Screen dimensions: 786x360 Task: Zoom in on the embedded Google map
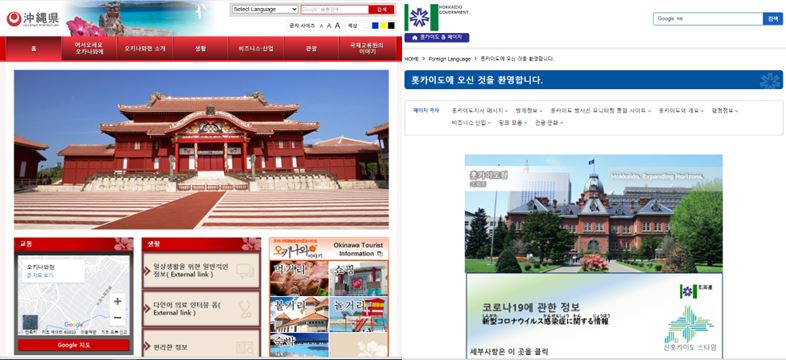tap(118, 301)
